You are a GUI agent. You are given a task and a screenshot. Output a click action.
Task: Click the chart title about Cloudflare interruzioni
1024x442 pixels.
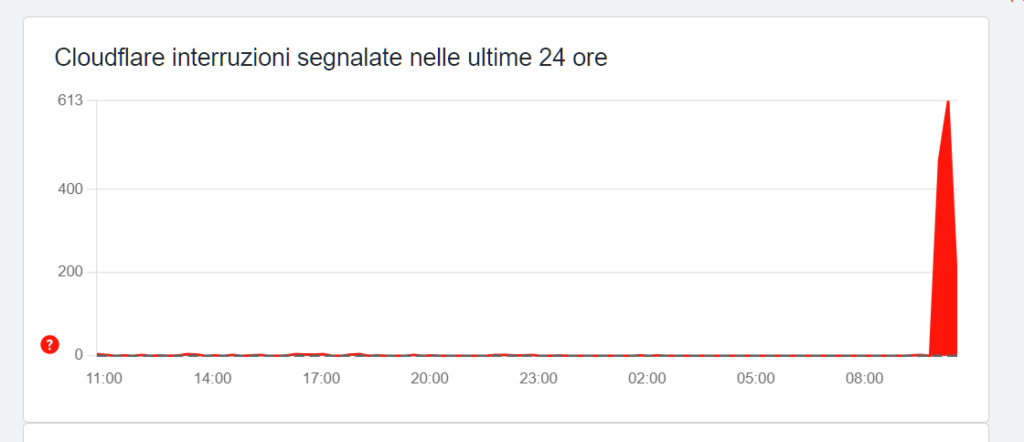[x=330, y=58]
